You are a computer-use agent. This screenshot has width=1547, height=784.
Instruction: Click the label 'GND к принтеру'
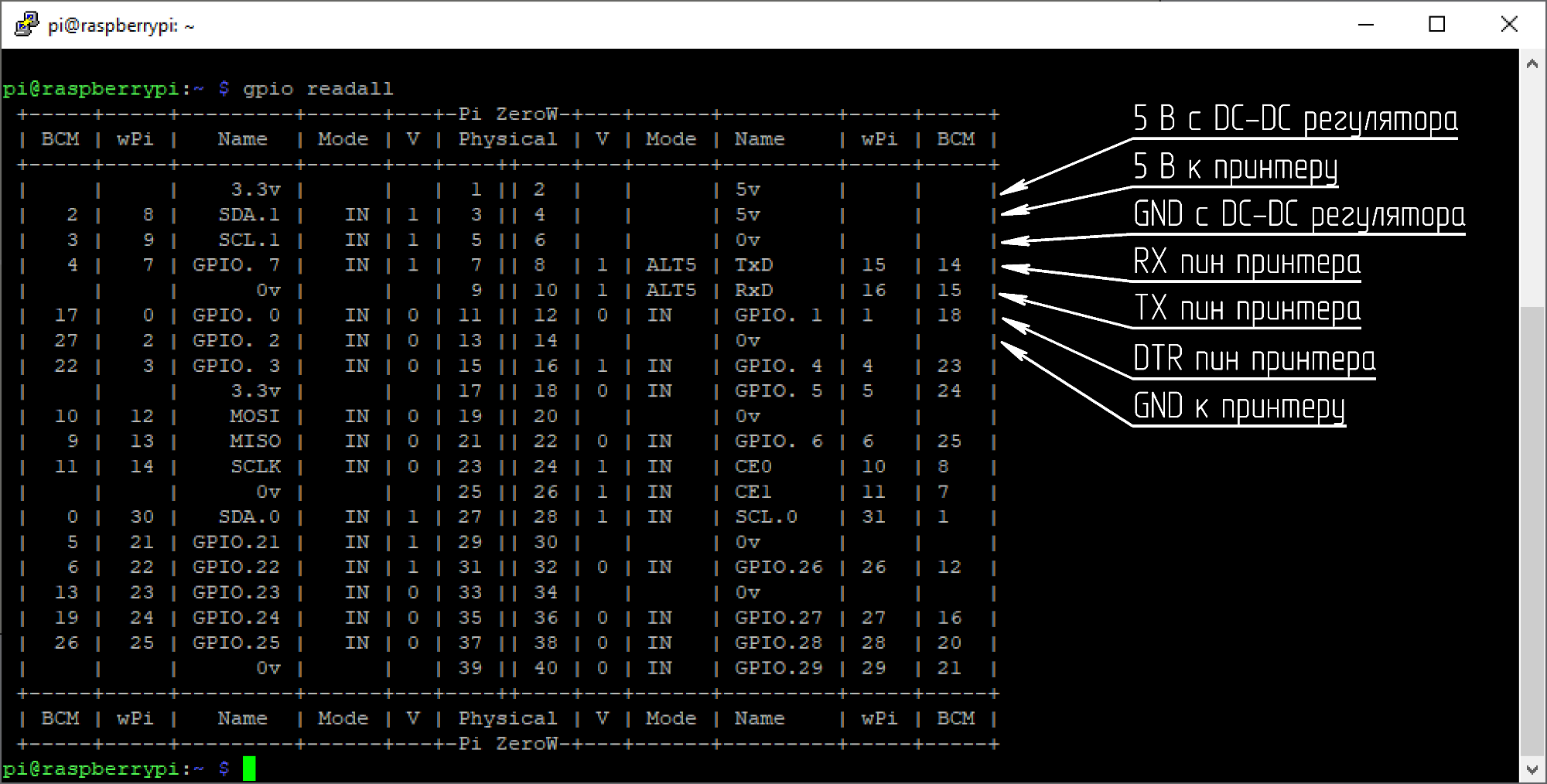tap(1239, 407)
